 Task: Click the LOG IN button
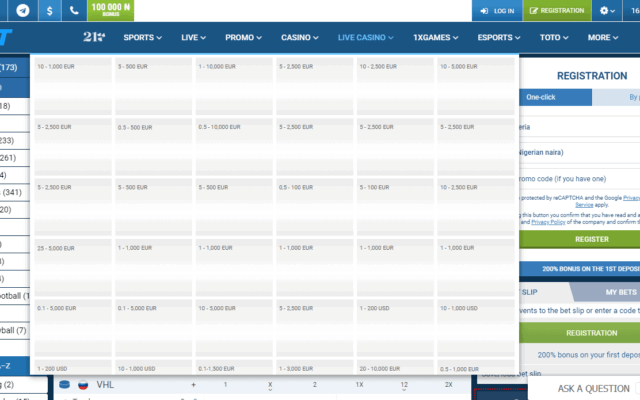click(497, 11)
